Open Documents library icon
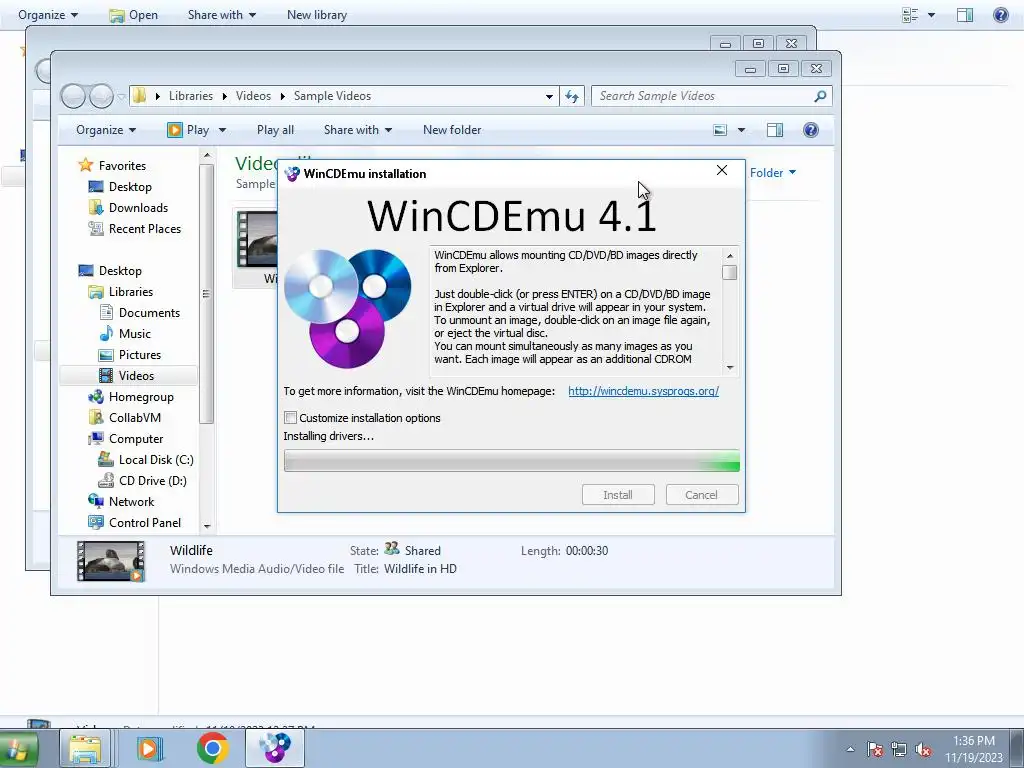The height and width of the screenshot is (768, 1024). 106,312
